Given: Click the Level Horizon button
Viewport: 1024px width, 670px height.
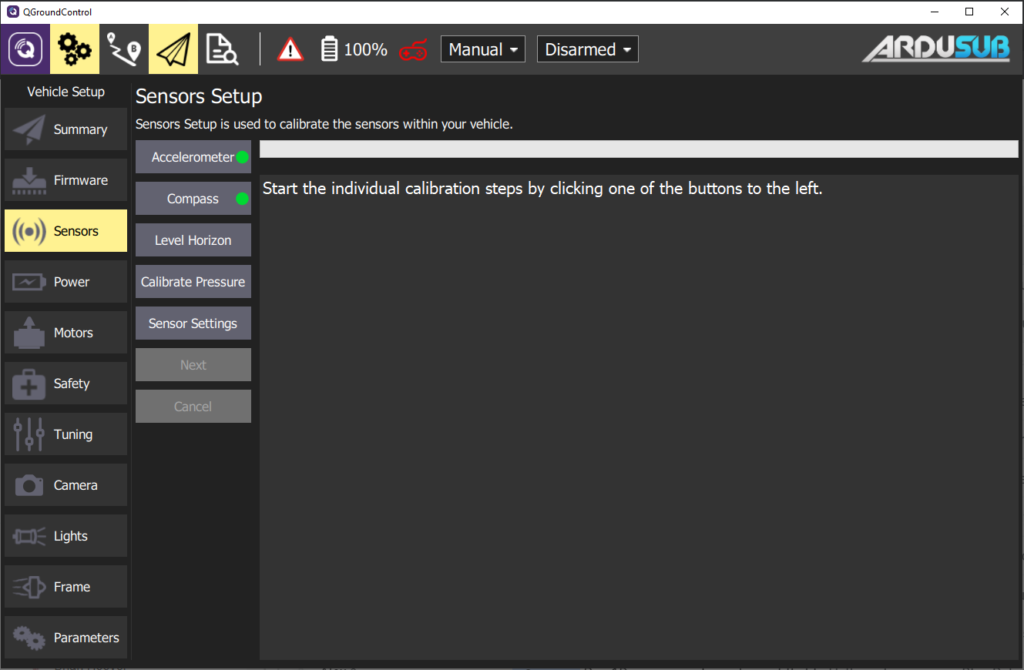Looking at the screenshot, I should pyautogui.click(x=192, y=239).
